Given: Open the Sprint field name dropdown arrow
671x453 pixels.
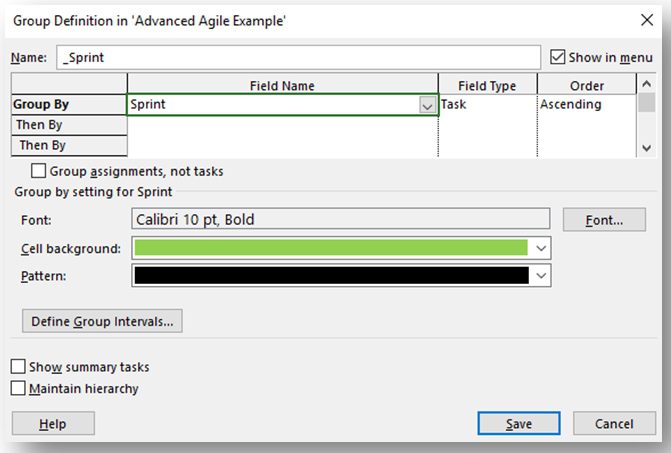Looking at the screenshot, I should [x=427, y=105].
